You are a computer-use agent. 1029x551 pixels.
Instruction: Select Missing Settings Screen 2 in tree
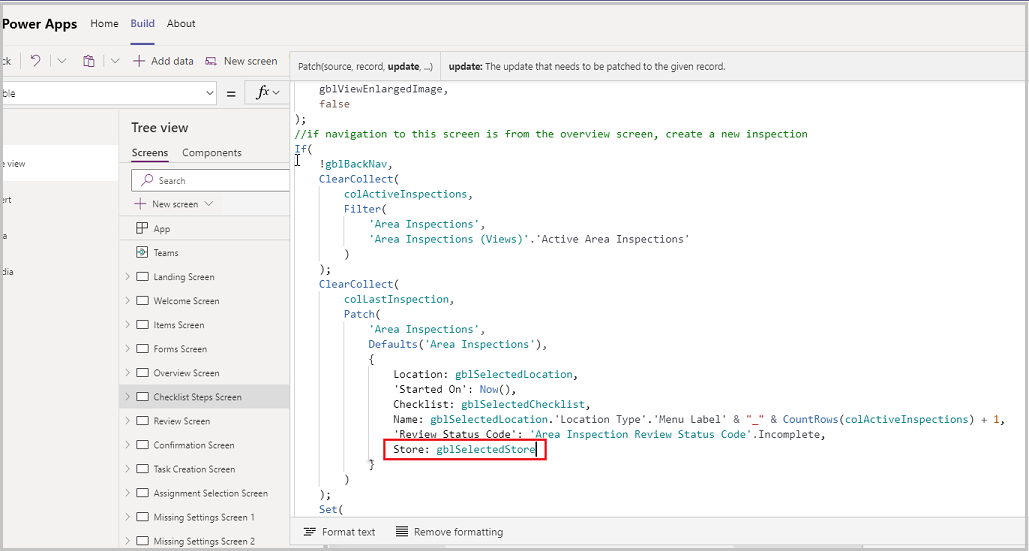click(204, 541)
